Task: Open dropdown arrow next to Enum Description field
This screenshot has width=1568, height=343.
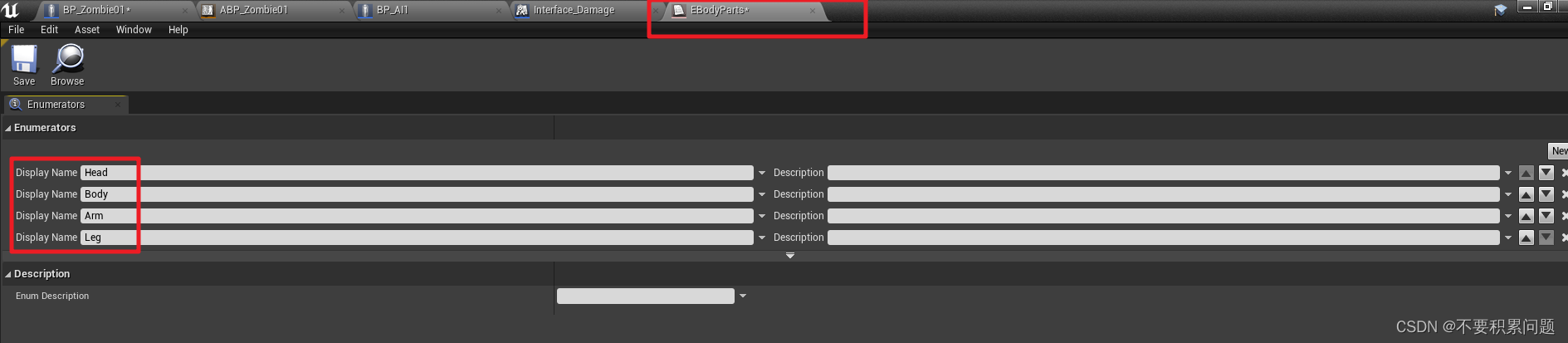Action: pyautogui.click(x=743, y=296)
